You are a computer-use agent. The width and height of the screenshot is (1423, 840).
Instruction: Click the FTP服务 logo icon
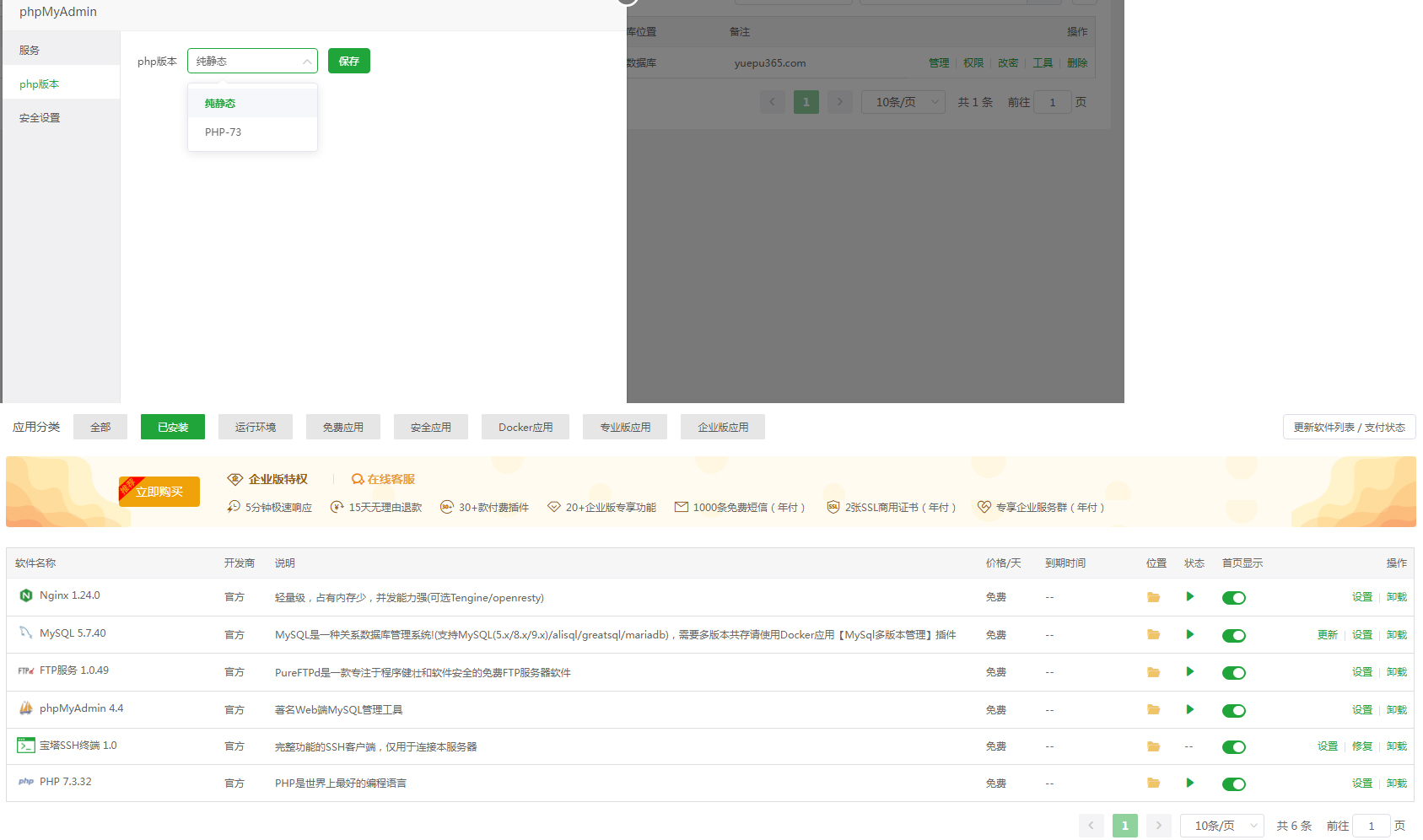click(x=26, y=670)
